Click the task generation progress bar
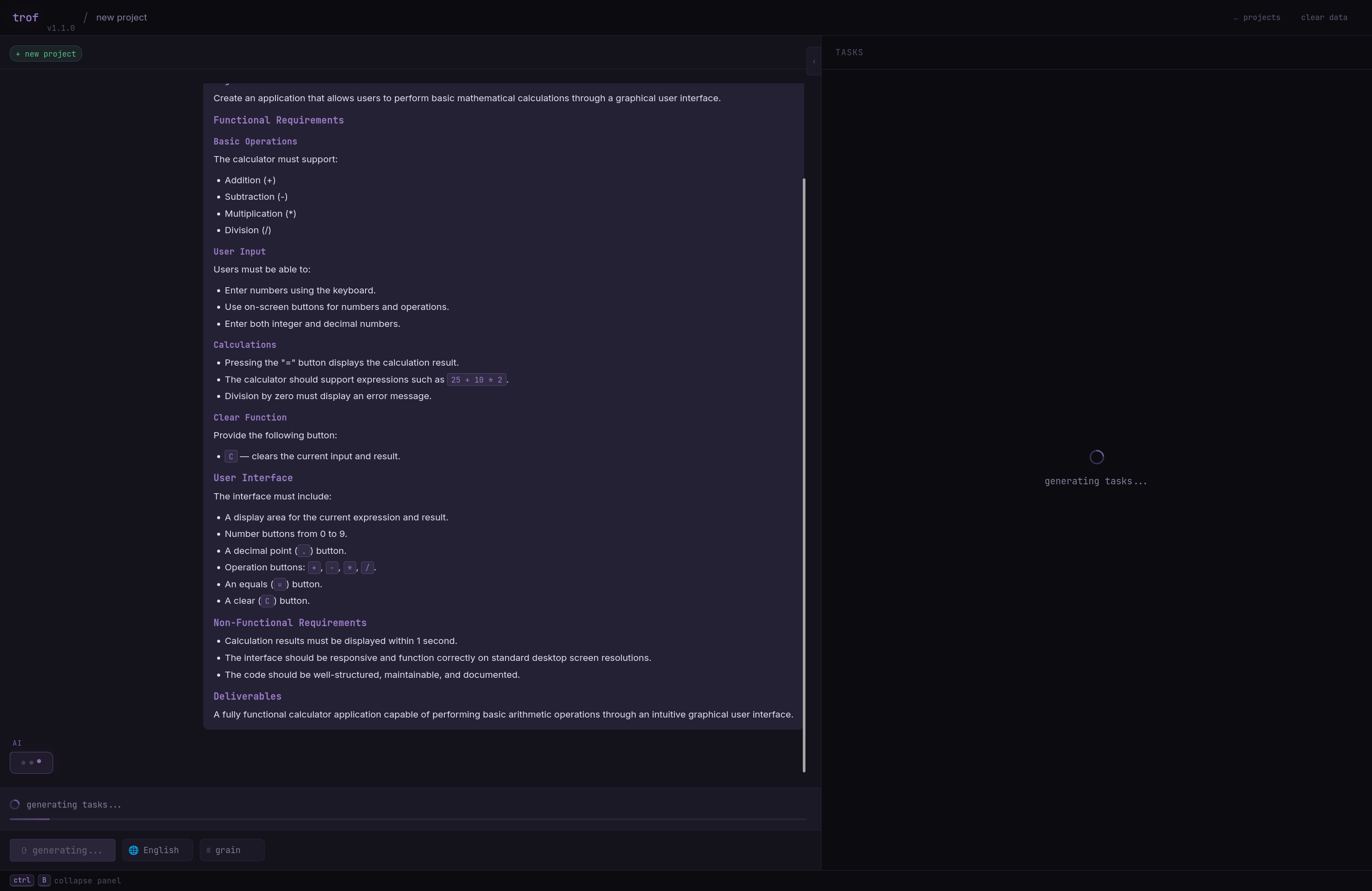The image size is (1372, 891). tap(408, 819)
